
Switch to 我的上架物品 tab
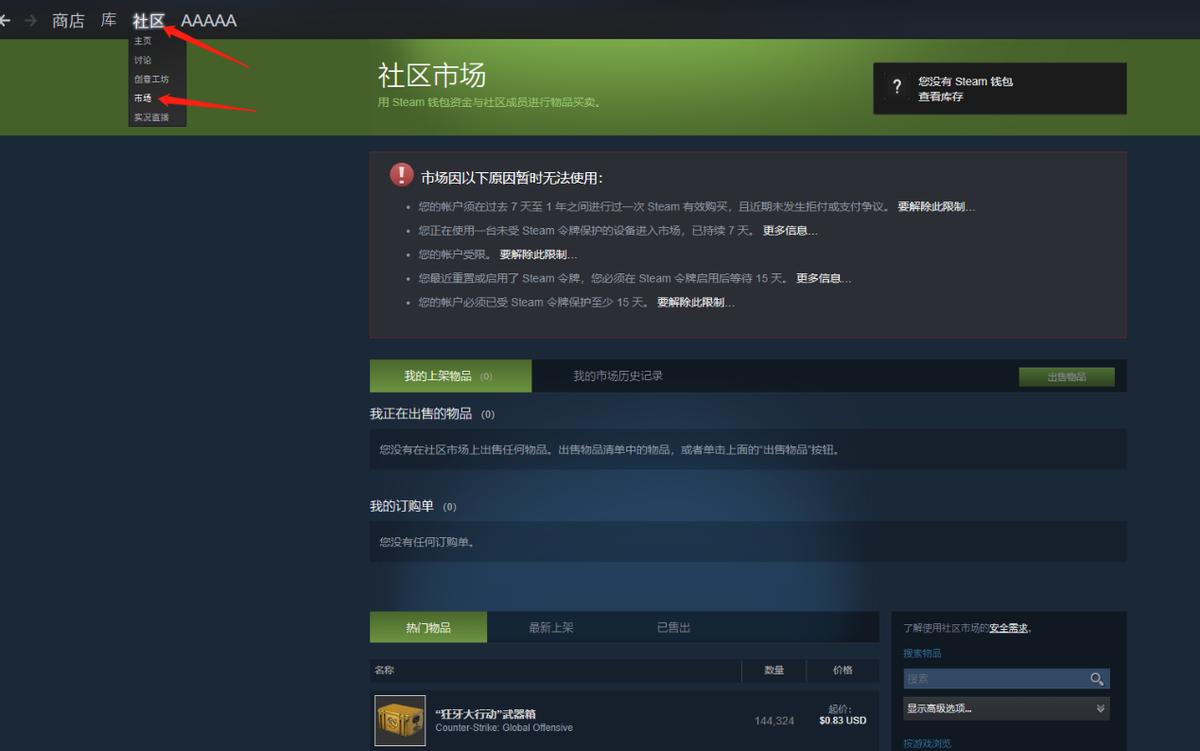click(450, 376)
